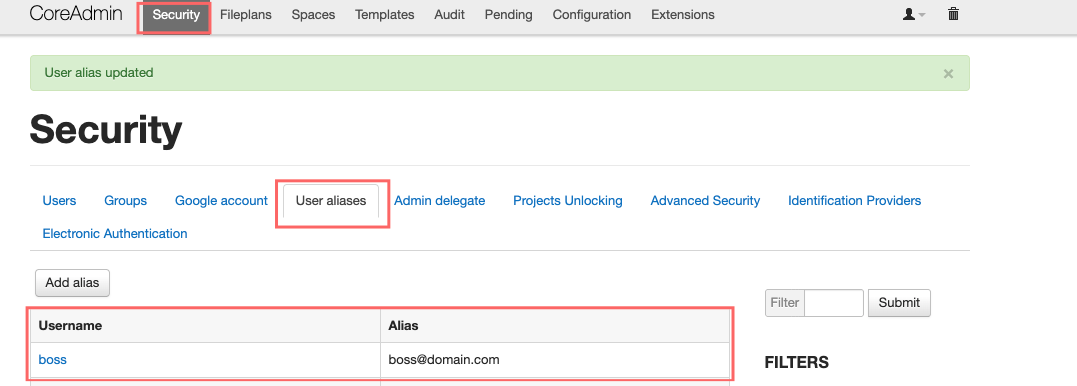Viewport: 1077px width, 386px height.
Task: Select the User aliases tab
Action: click(331, 201)
